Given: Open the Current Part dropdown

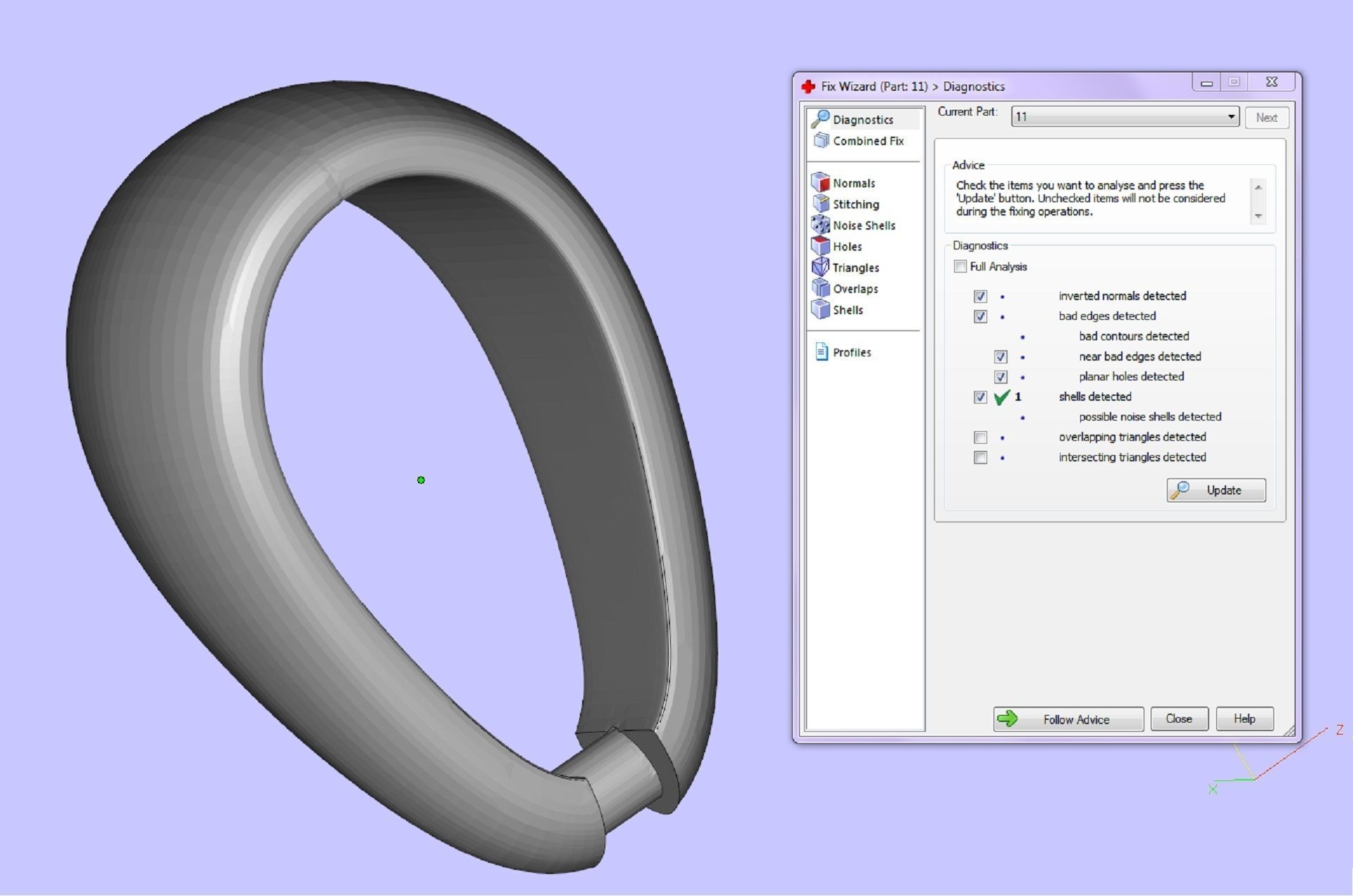Looking at the screenshot, I should pos(1125,117).
